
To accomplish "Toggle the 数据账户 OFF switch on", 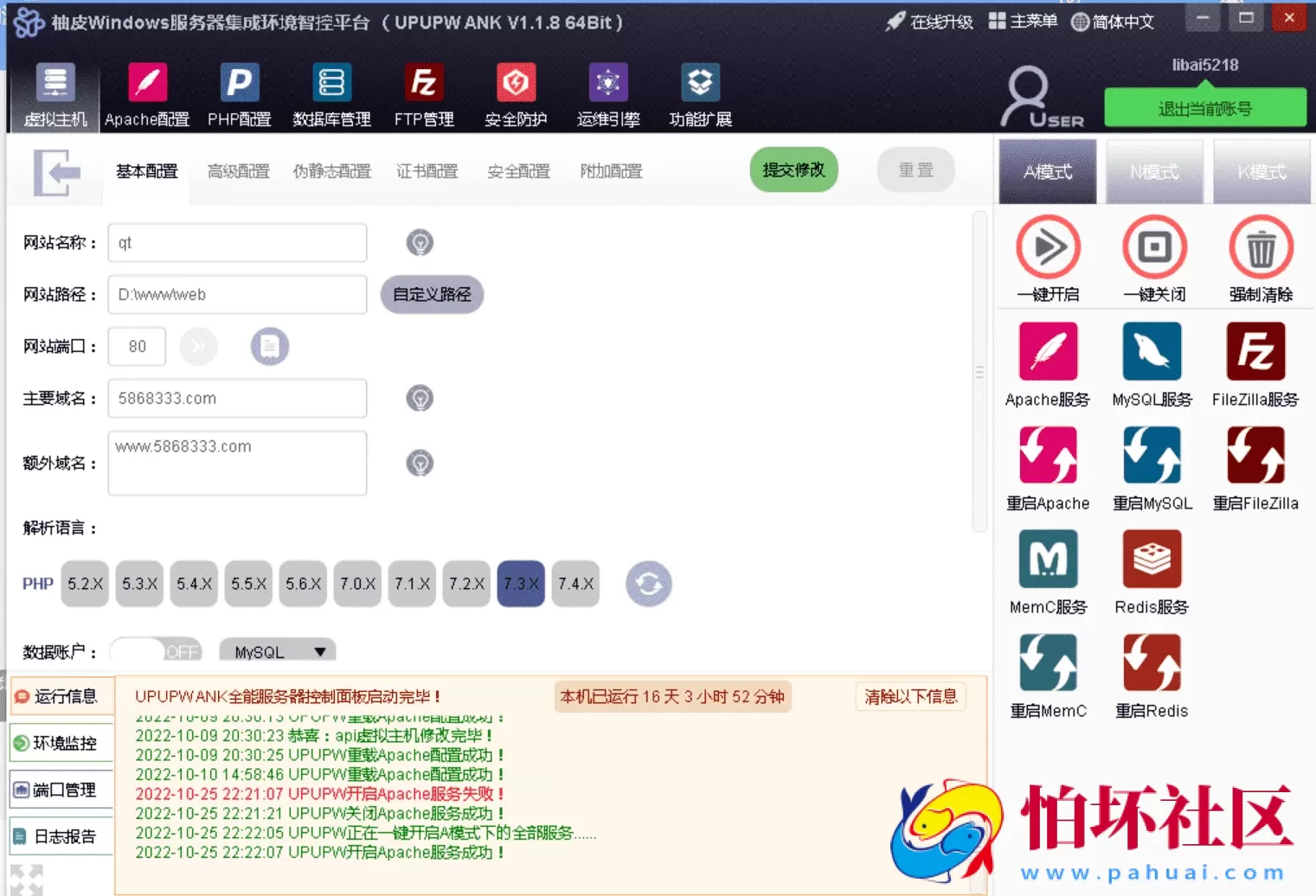I will (156, 651).
